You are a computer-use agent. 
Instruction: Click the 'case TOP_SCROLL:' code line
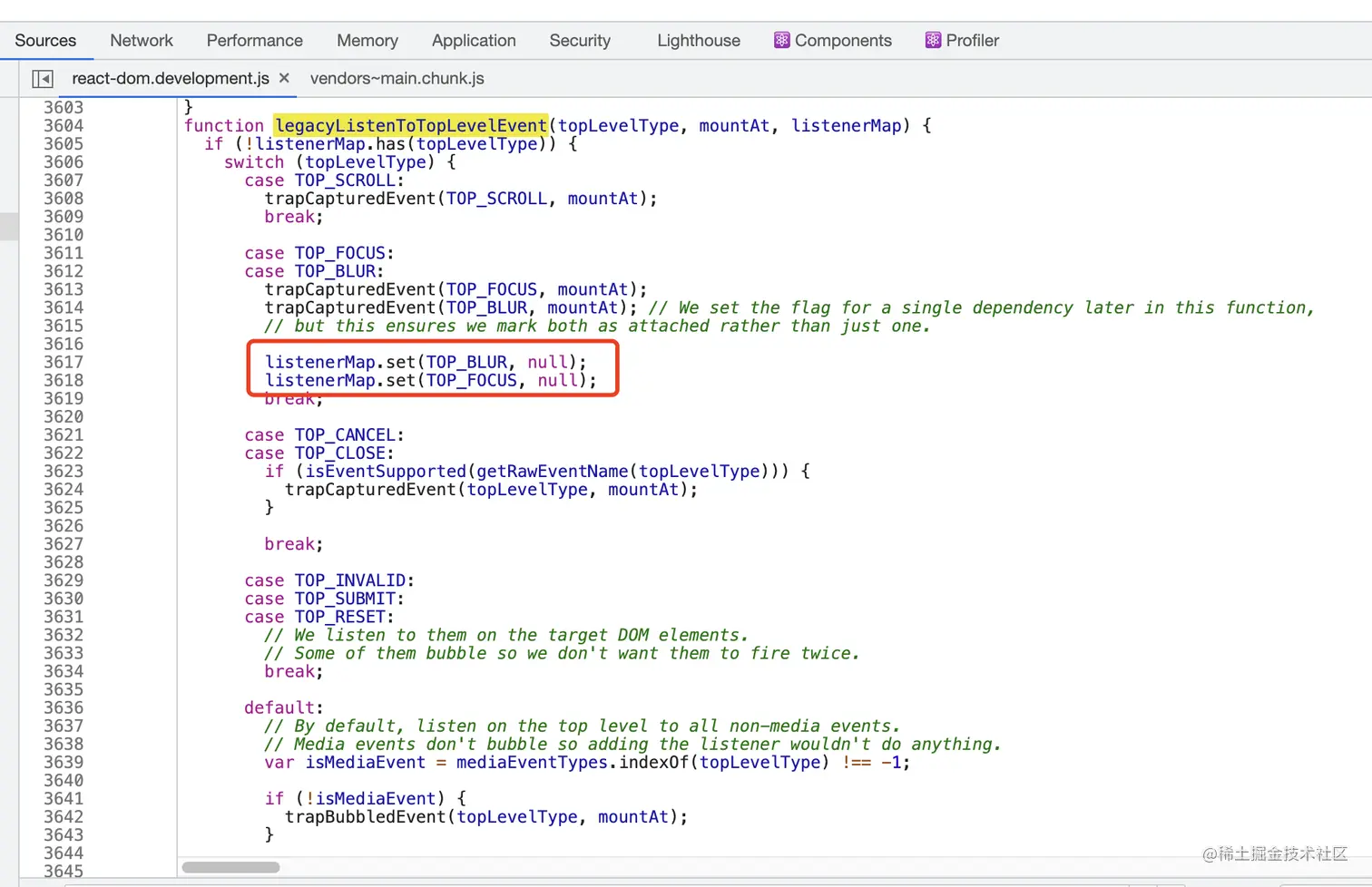(324, 180)
